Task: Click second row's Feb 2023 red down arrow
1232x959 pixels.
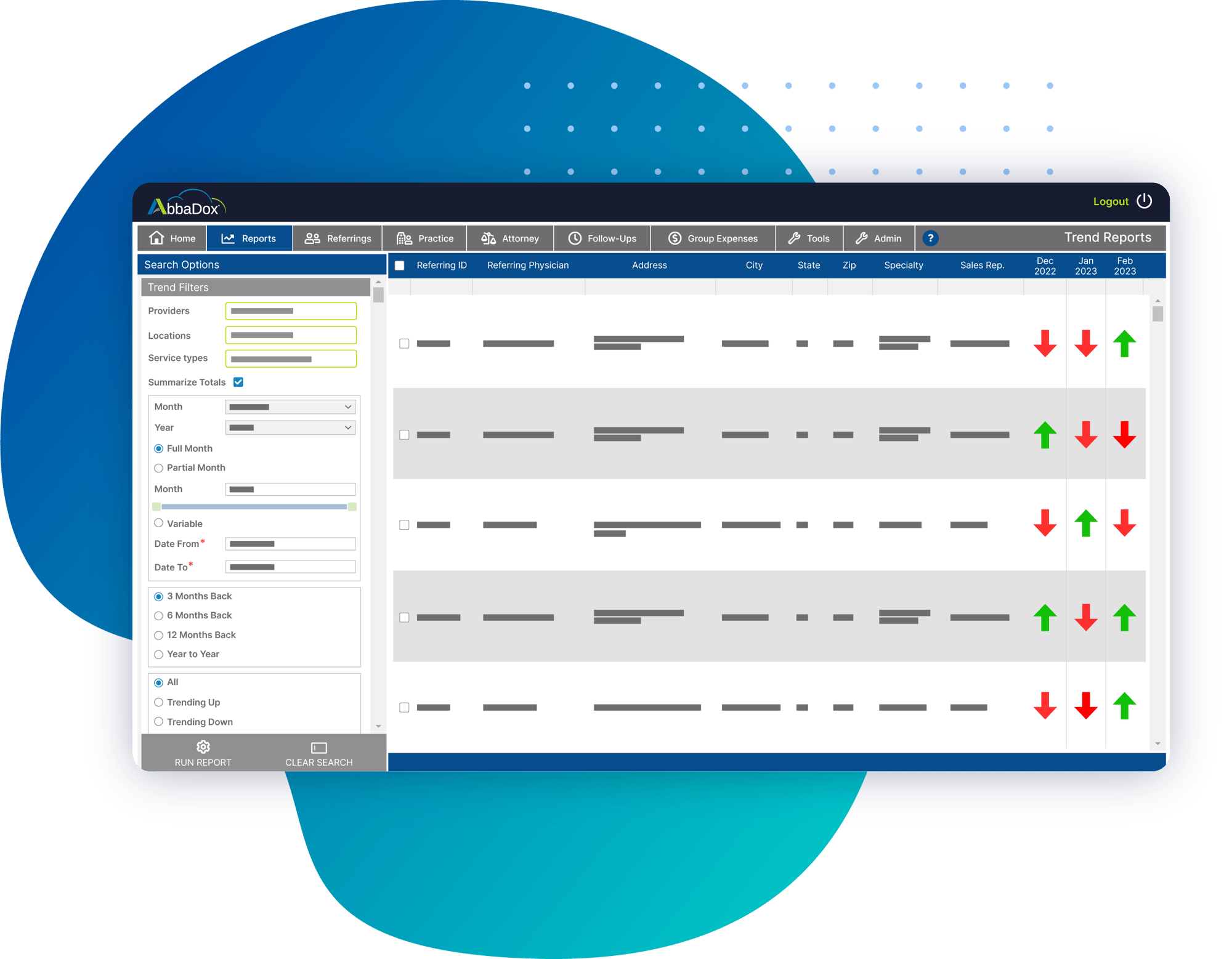Action: pos(1124,435)
